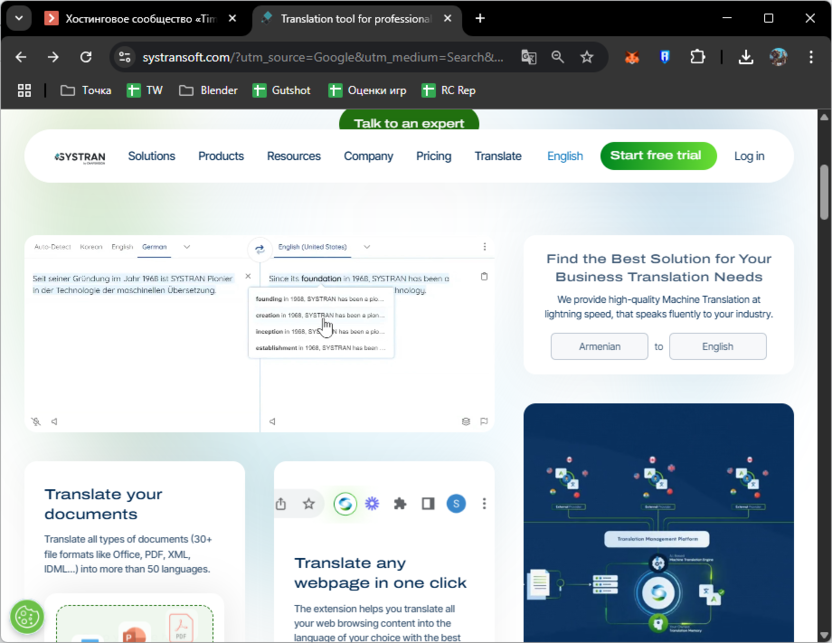This screenshot has height=643, width=832.
Task: Close Translation tool tab
Action: (x=448, y=19)
